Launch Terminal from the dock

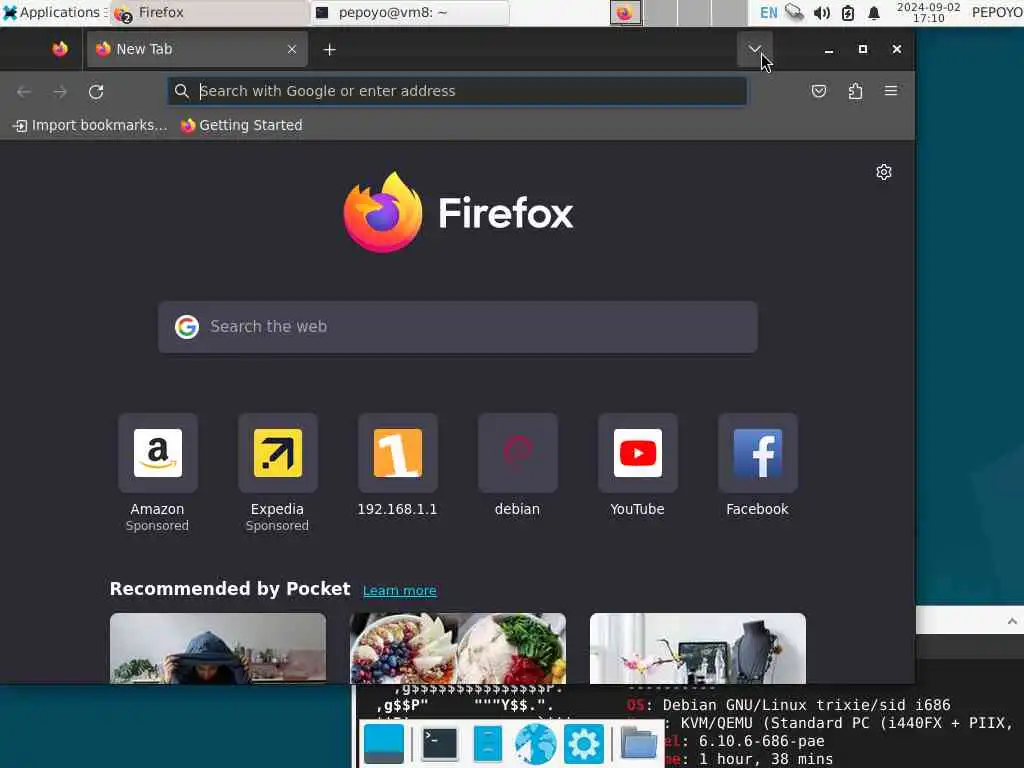point(440,743)
